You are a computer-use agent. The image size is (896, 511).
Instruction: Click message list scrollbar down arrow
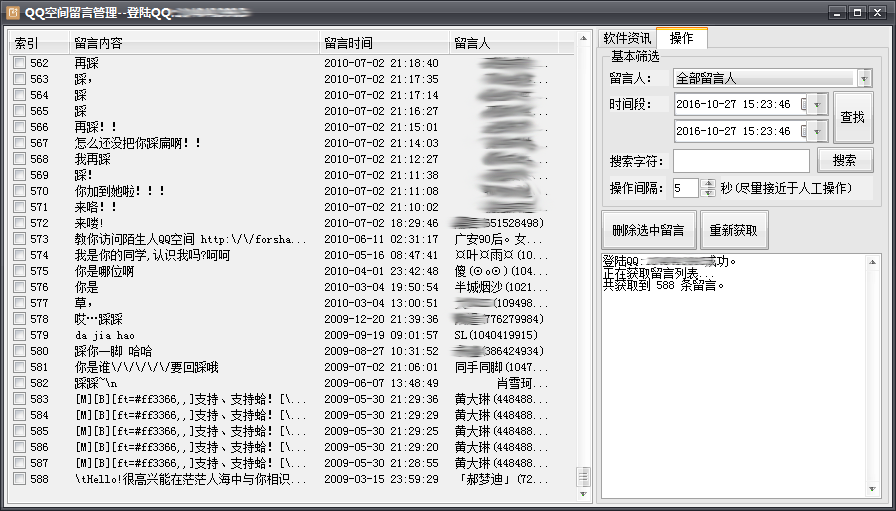point(583,494)
